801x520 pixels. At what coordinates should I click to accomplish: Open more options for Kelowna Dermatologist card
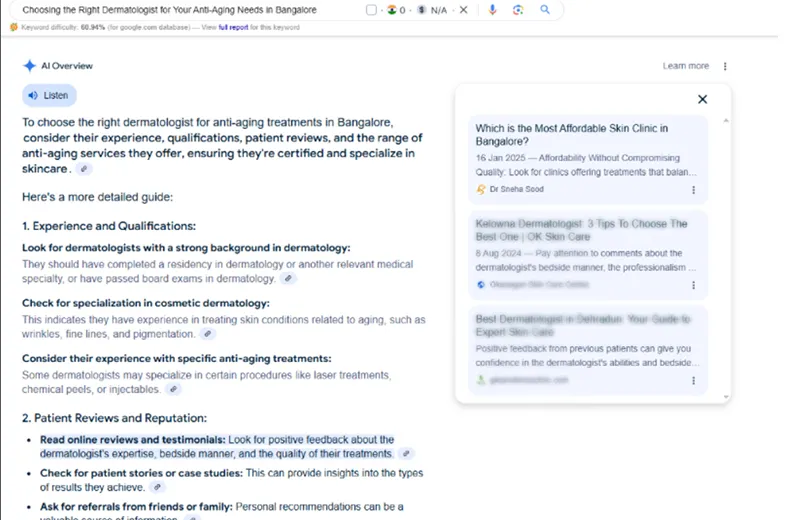click(x=694, y=285)
